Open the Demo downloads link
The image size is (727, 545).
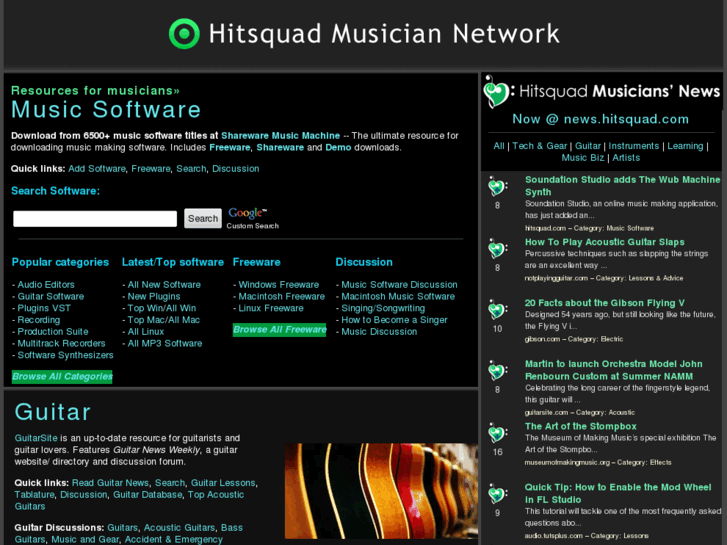pyautogui.click(x=338, y=147)
